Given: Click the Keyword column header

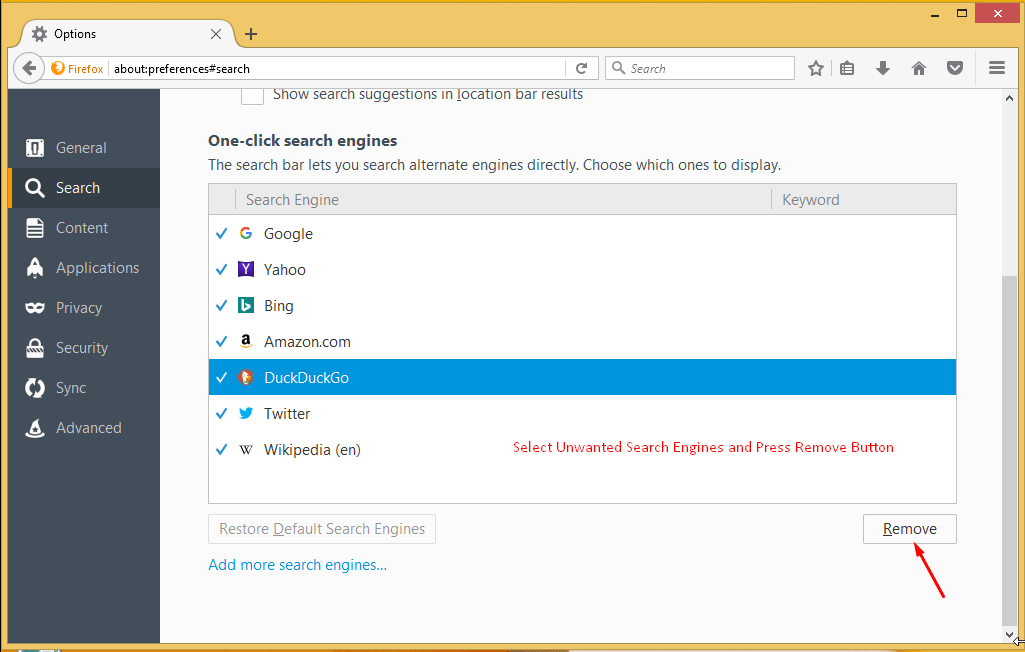Looking at the screenshot, I should 864,199.
